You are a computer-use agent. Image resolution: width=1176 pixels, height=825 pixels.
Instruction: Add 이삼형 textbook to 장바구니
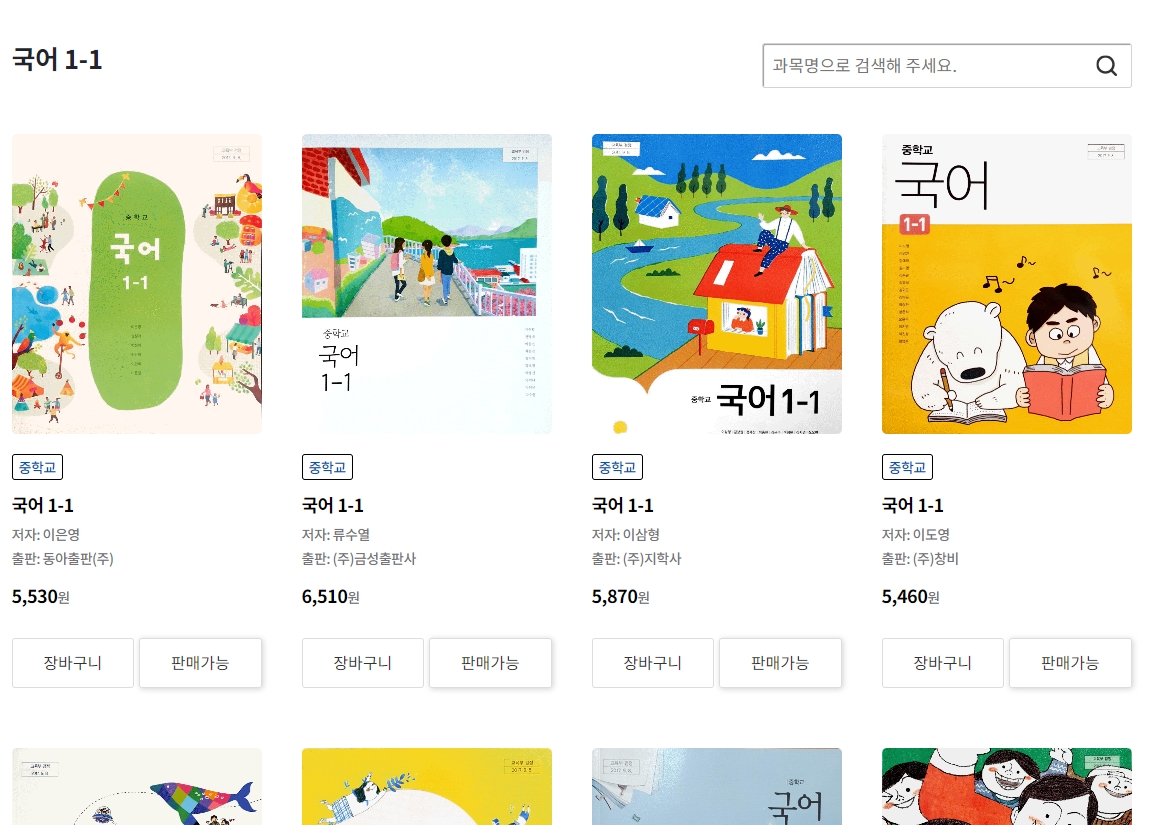[x=652, y=663]
